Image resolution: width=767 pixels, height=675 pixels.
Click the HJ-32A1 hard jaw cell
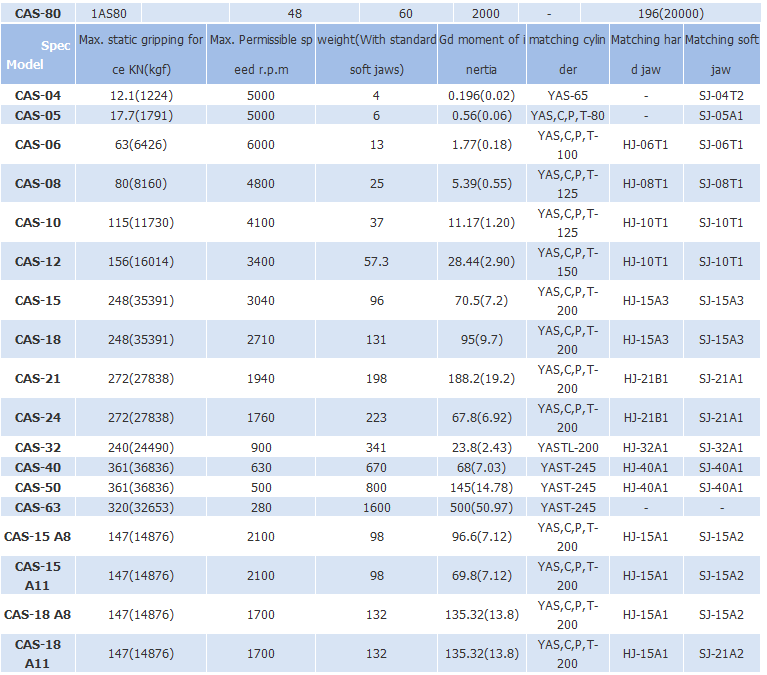click(646, 448)
